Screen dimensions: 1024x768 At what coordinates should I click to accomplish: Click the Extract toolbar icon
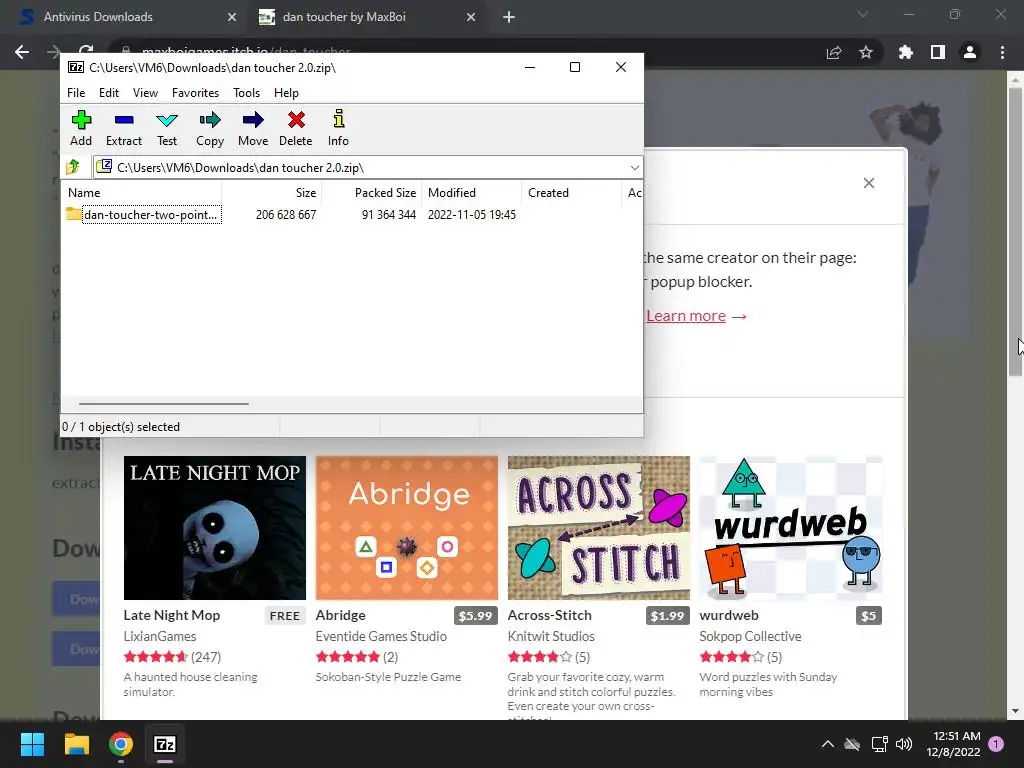click(123, 128)
